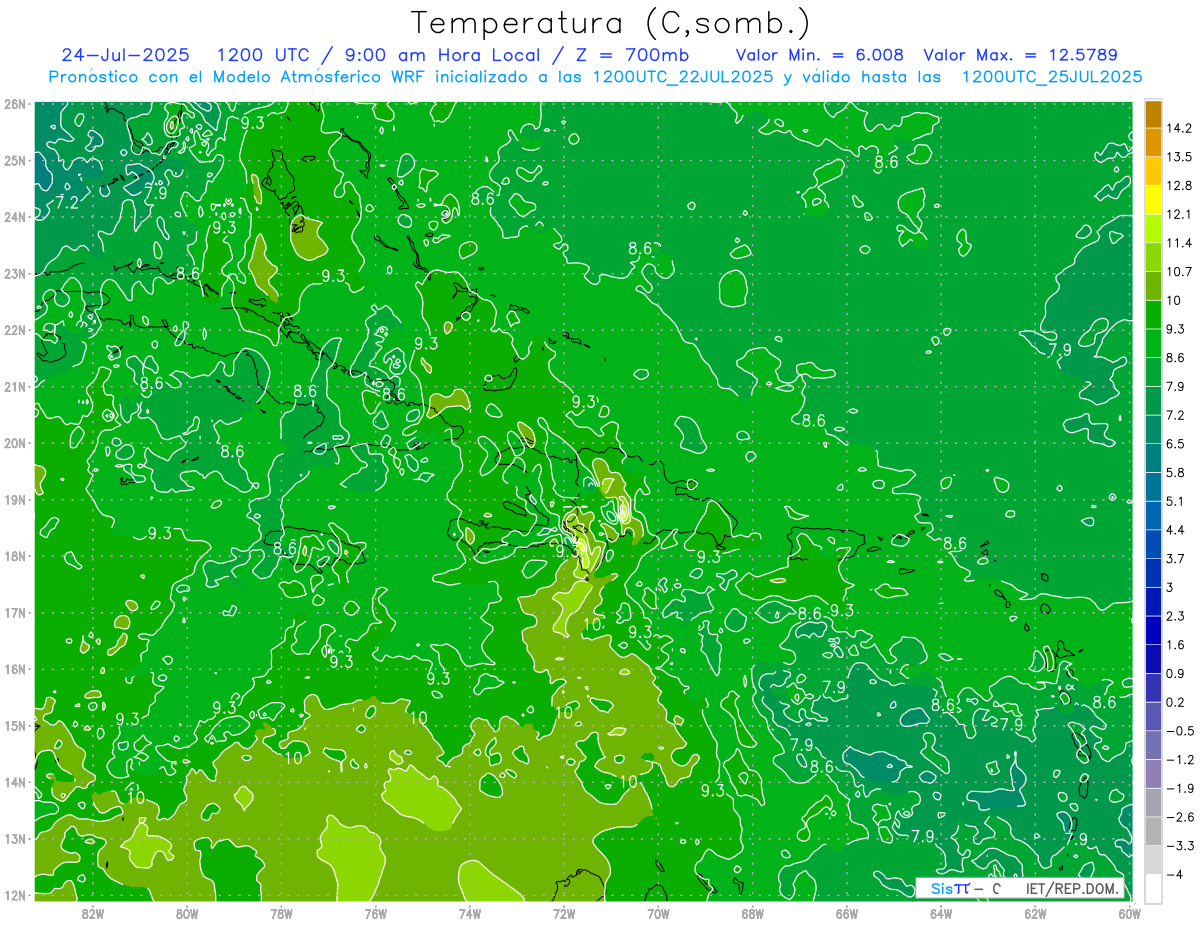The image size is (1200, 927).
Task: Click the 3.7 color scale label
Action: 1176,558
